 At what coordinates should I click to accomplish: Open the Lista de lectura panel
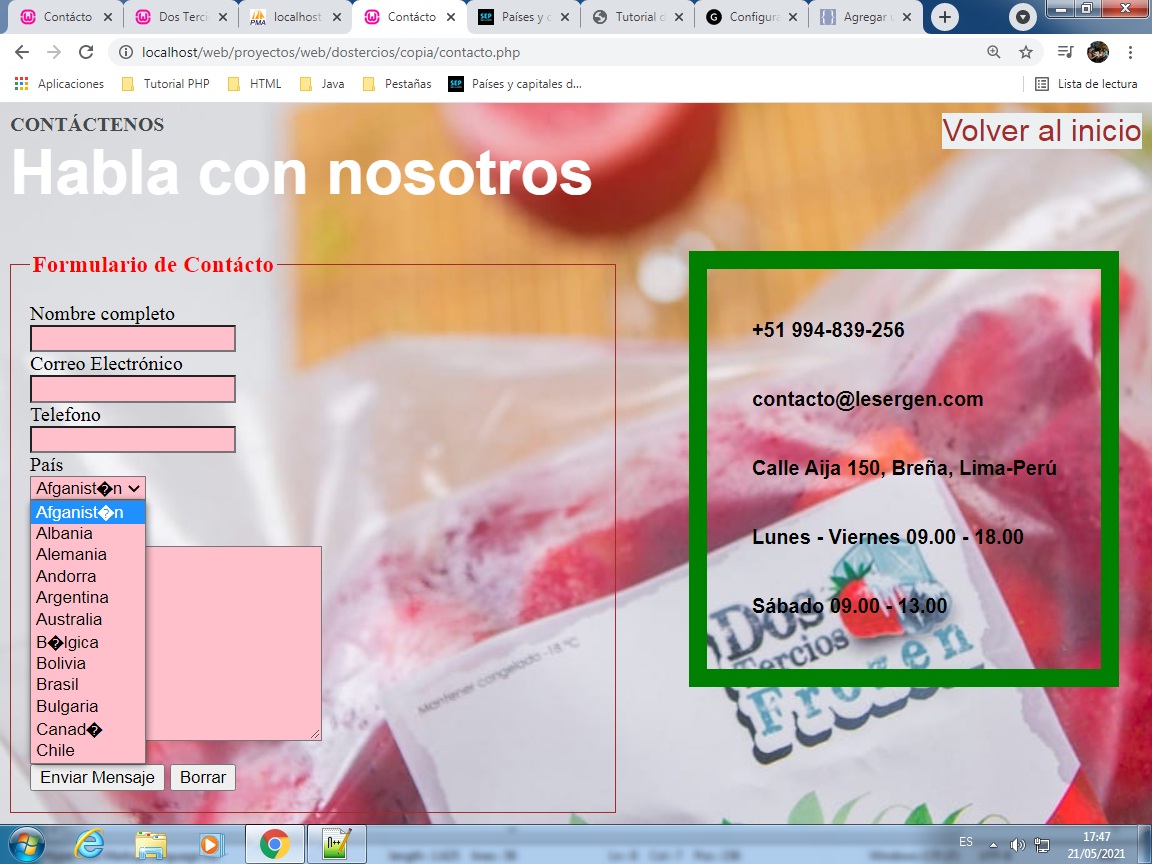(x=1086, y=84)
